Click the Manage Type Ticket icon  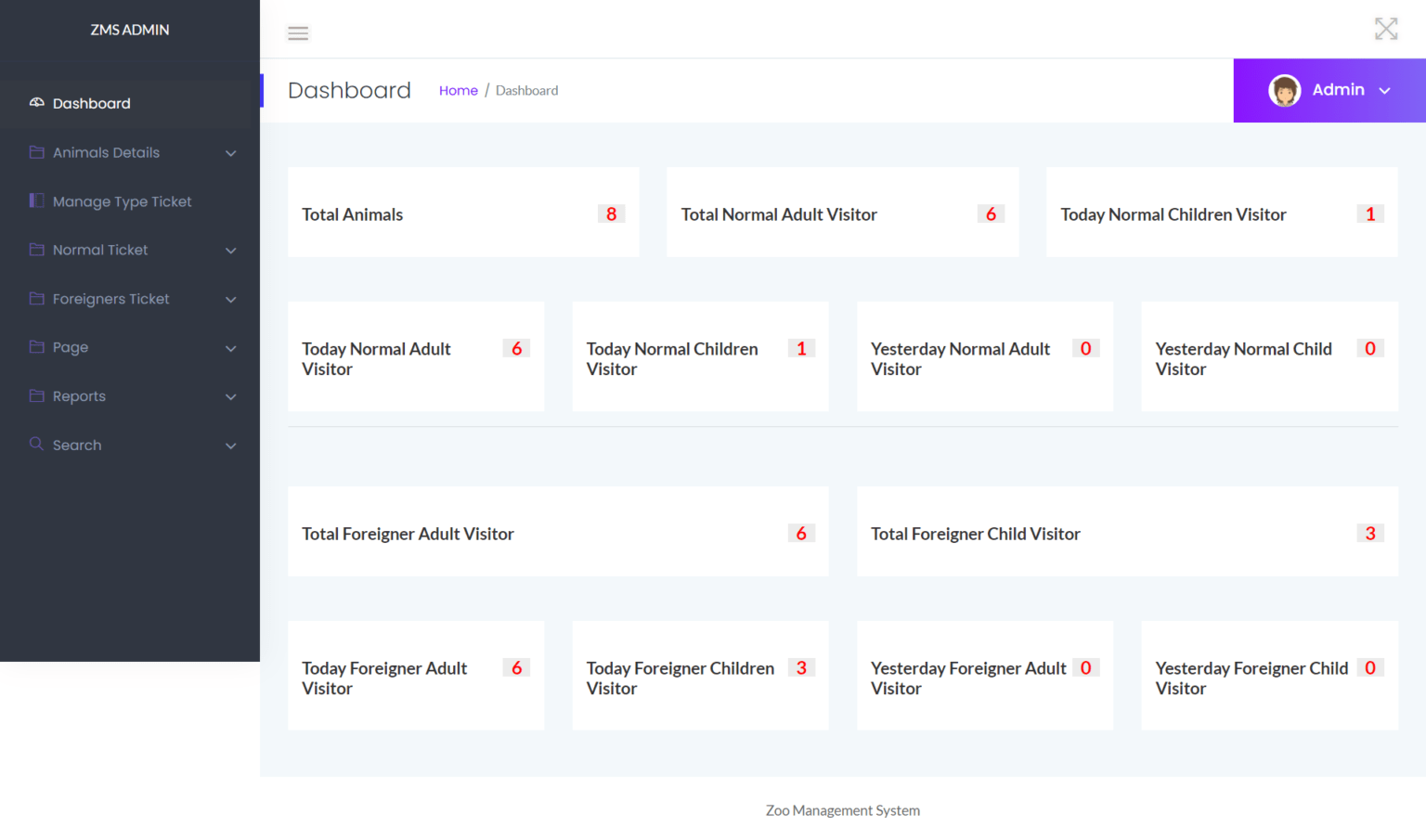point(35,200)
